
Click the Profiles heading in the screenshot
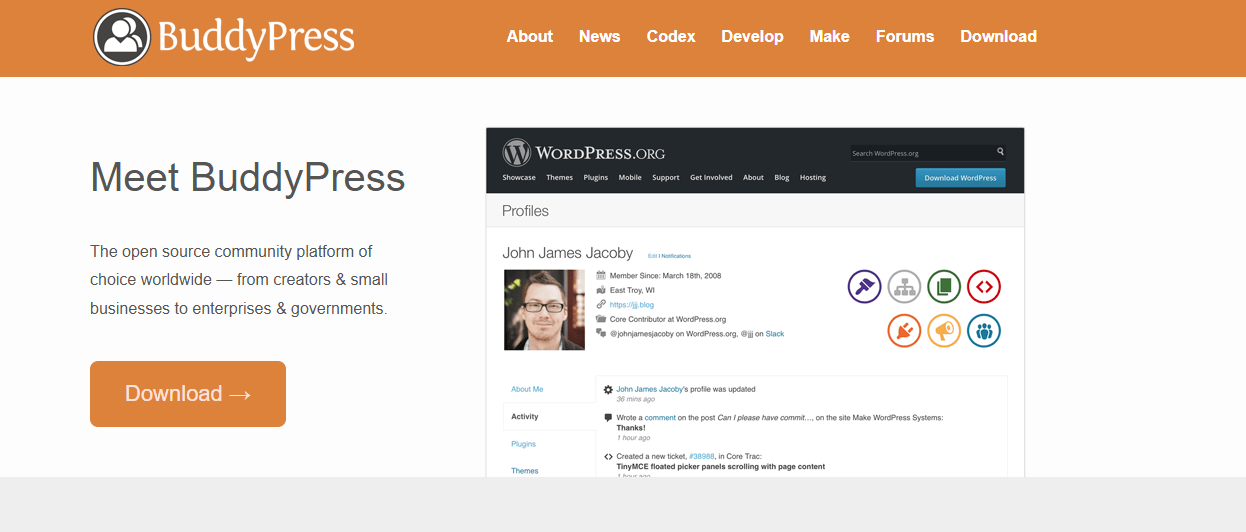(x=525, y=211)
